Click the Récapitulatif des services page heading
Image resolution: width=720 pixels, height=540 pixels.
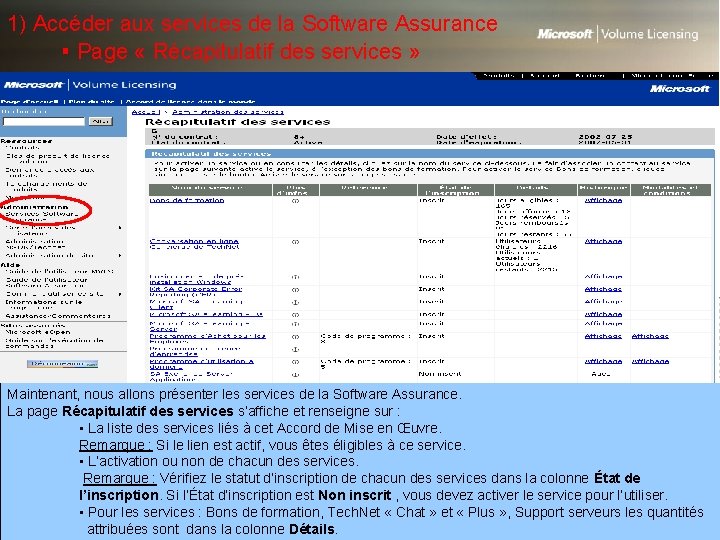point(237,122)
